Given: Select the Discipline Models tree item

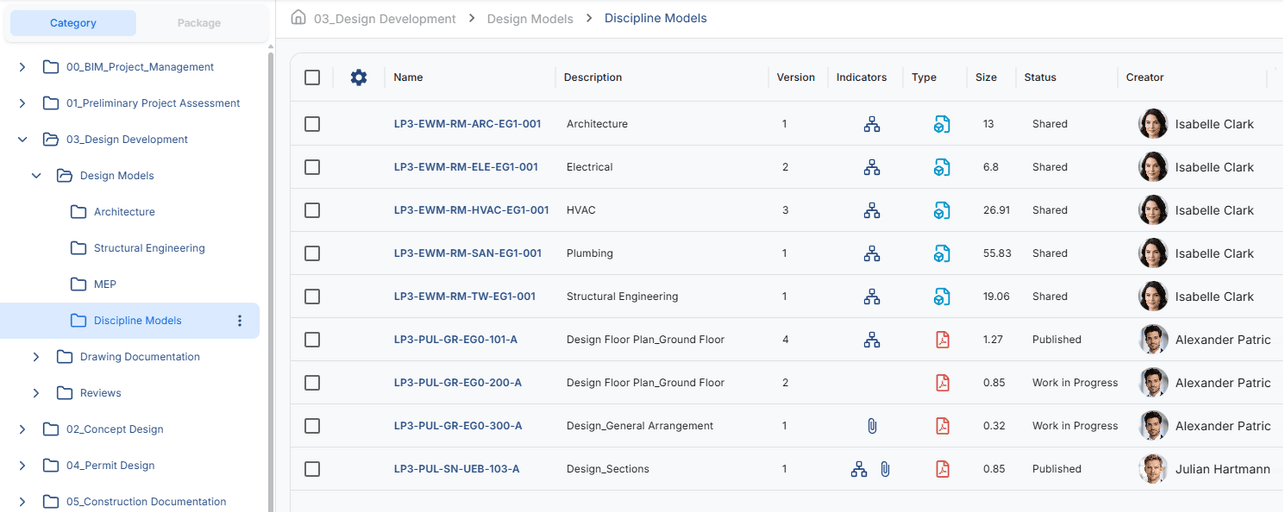Looking at the screenshot, I should point(130,321).
